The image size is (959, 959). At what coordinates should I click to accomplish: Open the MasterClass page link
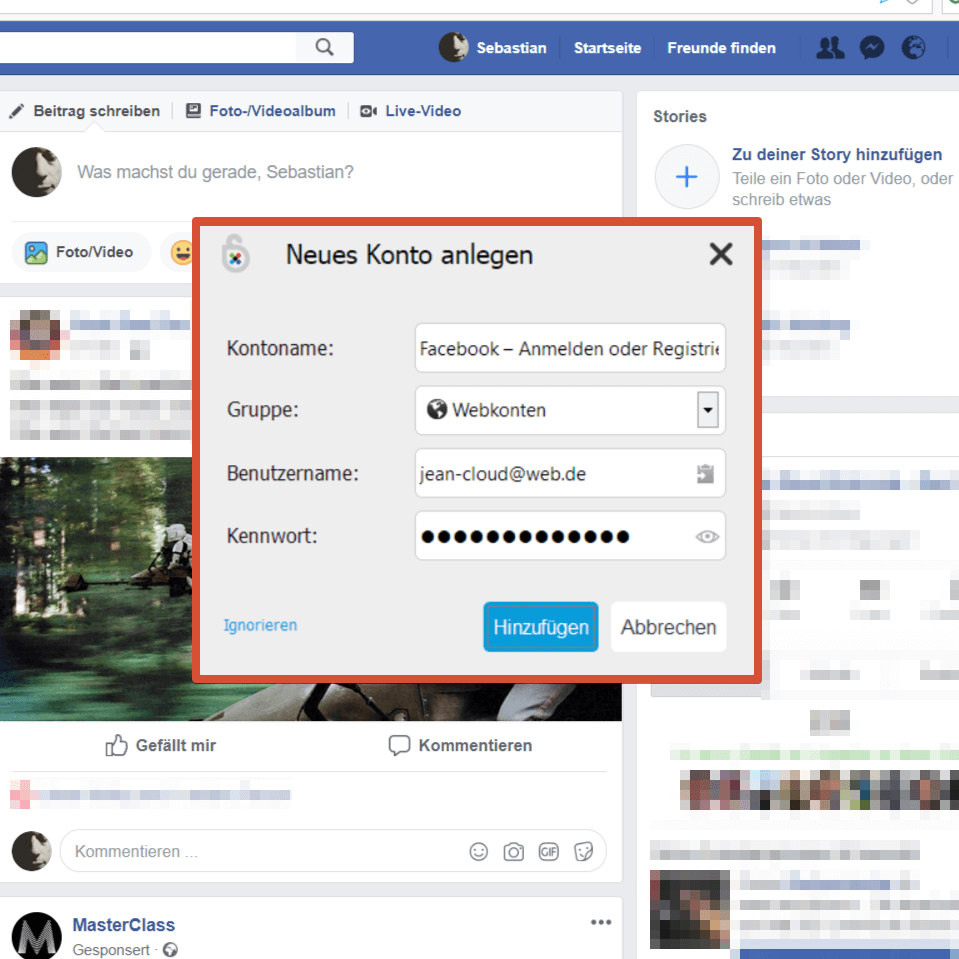click(124, 924)
